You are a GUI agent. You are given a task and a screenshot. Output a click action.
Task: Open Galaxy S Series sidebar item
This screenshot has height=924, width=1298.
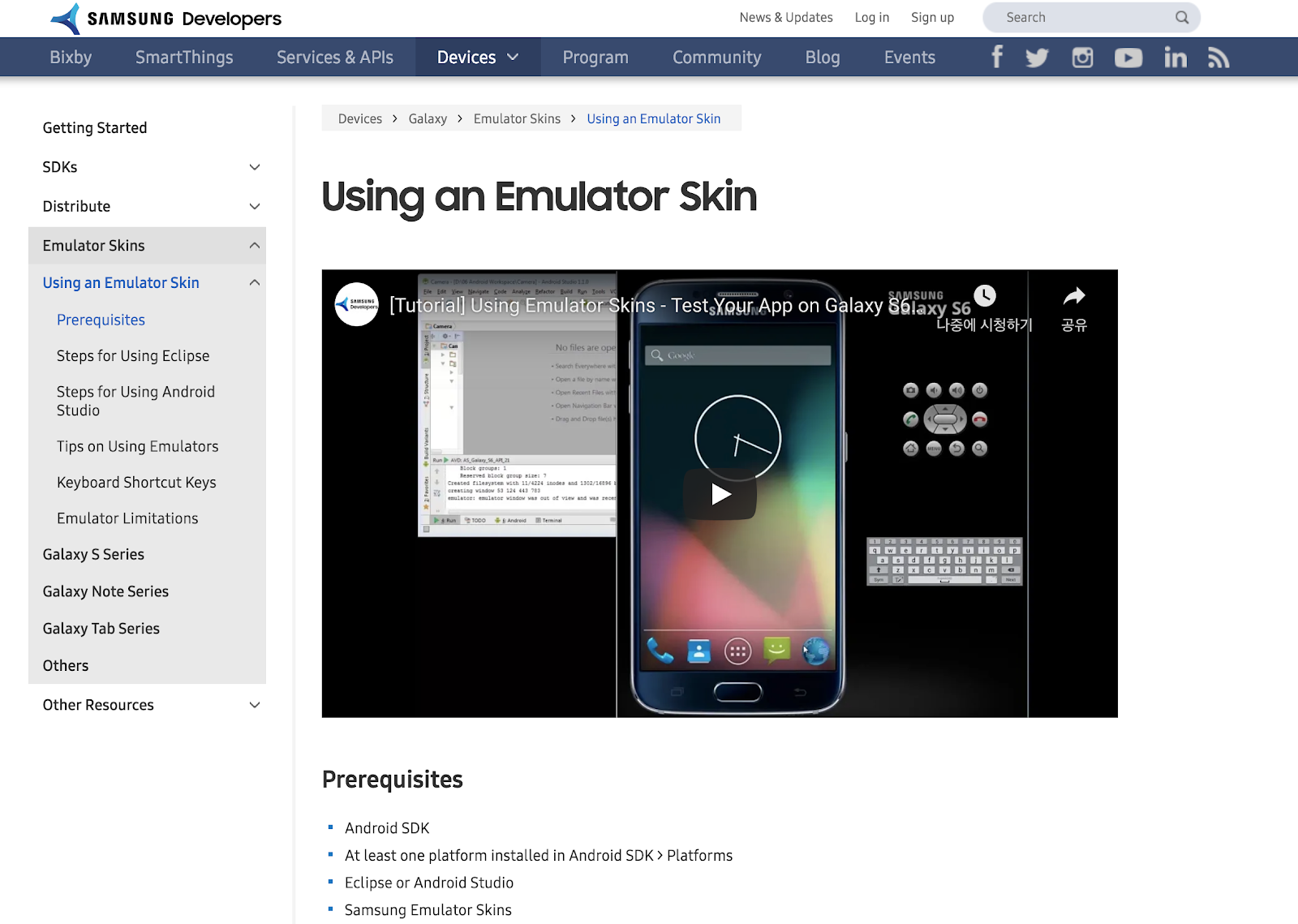(93, 554)
